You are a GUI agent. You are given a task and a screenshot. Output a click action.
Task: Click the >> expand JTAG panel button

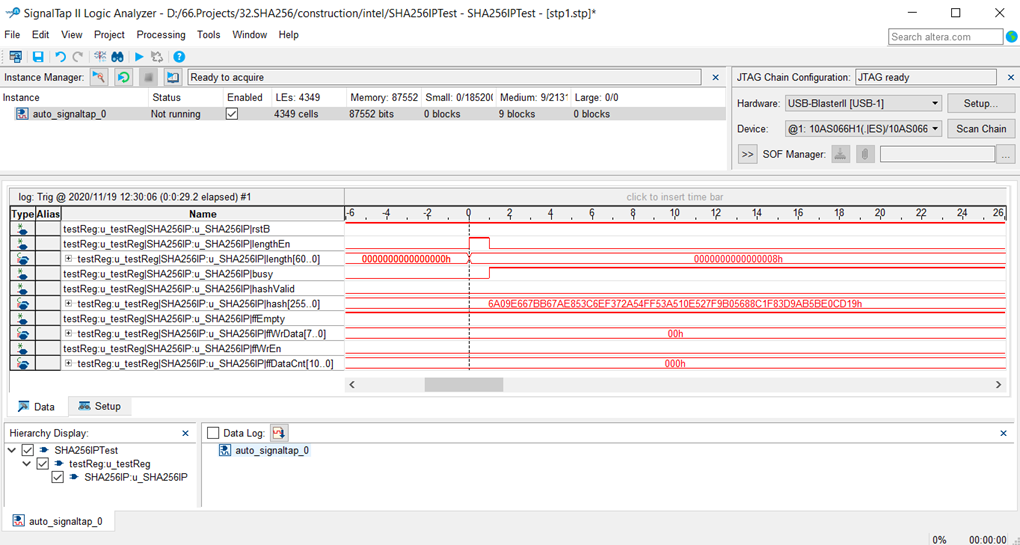(747, 154)
